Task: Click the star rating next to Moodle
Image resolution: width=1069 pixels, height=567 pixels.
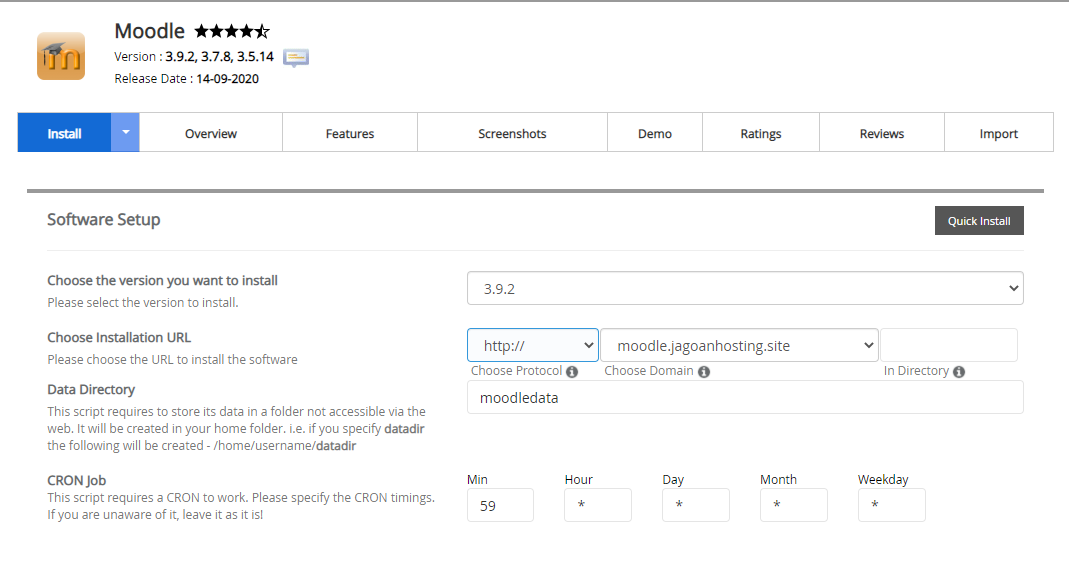Action: pyautogui.click(x=232, y=31)
